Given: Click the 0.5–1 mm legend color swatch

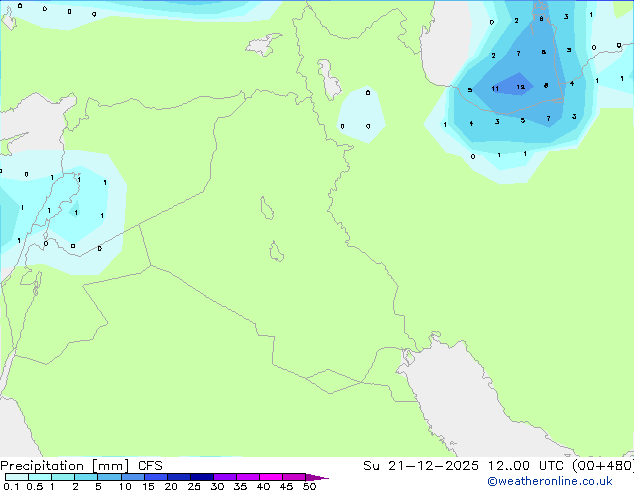Looking at the screenshot, I should 40,477.
